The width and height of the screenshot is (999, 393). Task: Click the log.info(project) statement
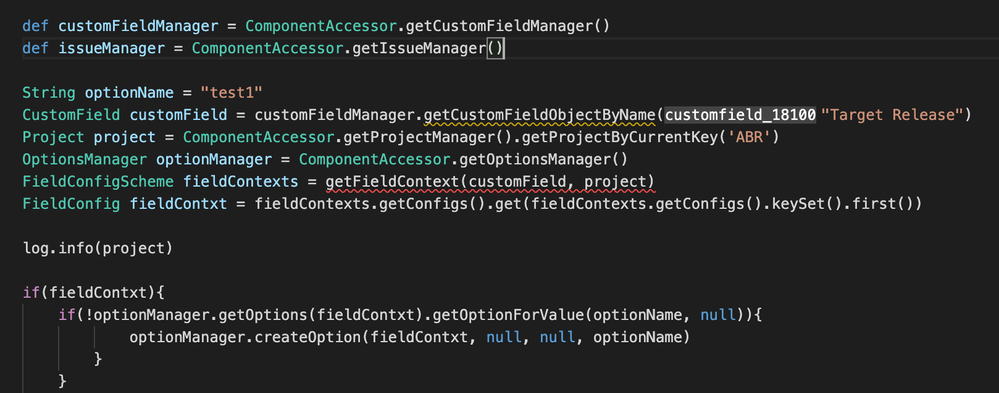(97, 248)
